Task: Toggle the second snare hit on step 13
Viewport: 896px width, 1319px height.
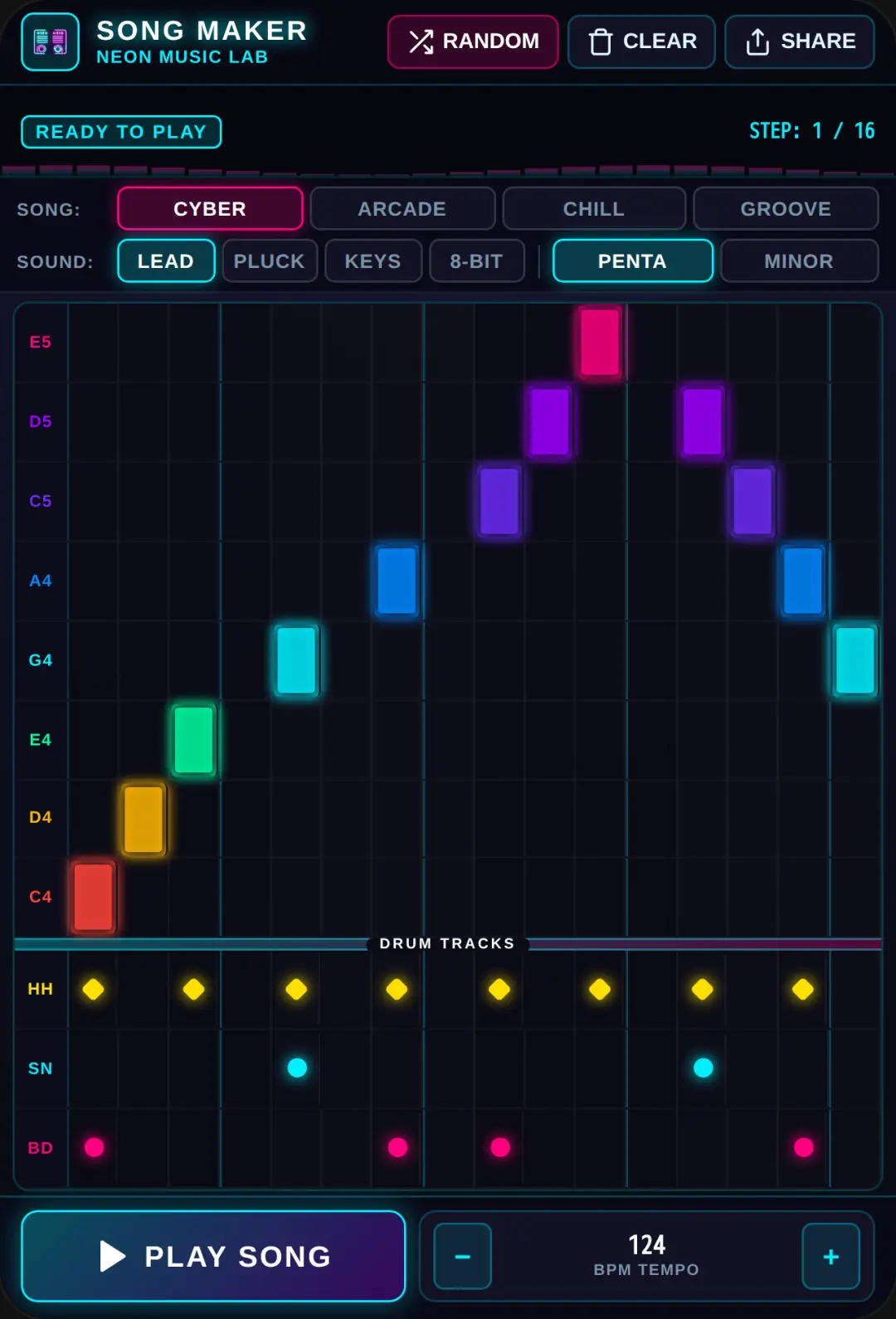Action: [x=704, y=1068]
